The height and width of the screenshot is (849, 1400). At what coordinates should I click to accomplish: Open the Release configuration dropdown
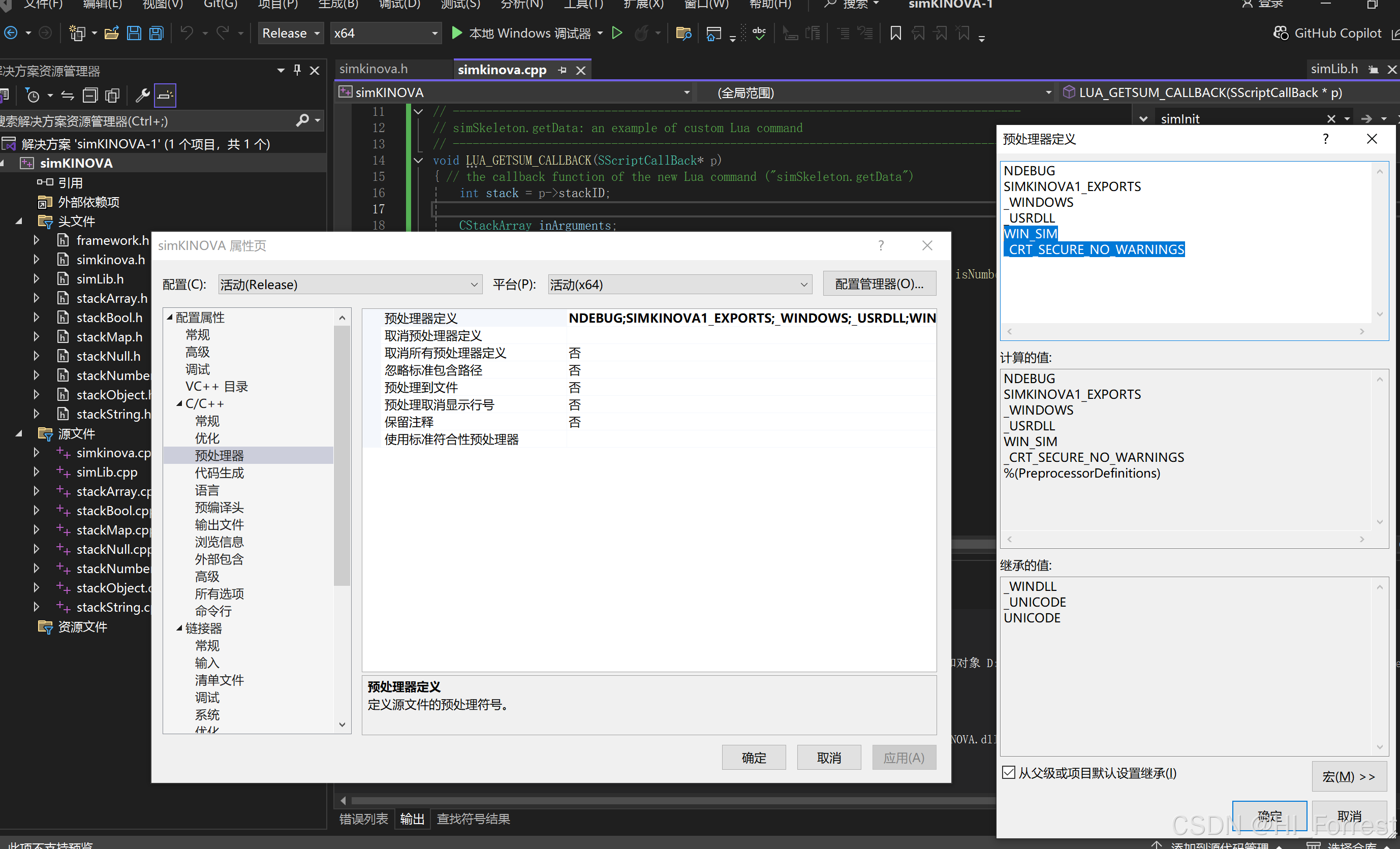291,33
